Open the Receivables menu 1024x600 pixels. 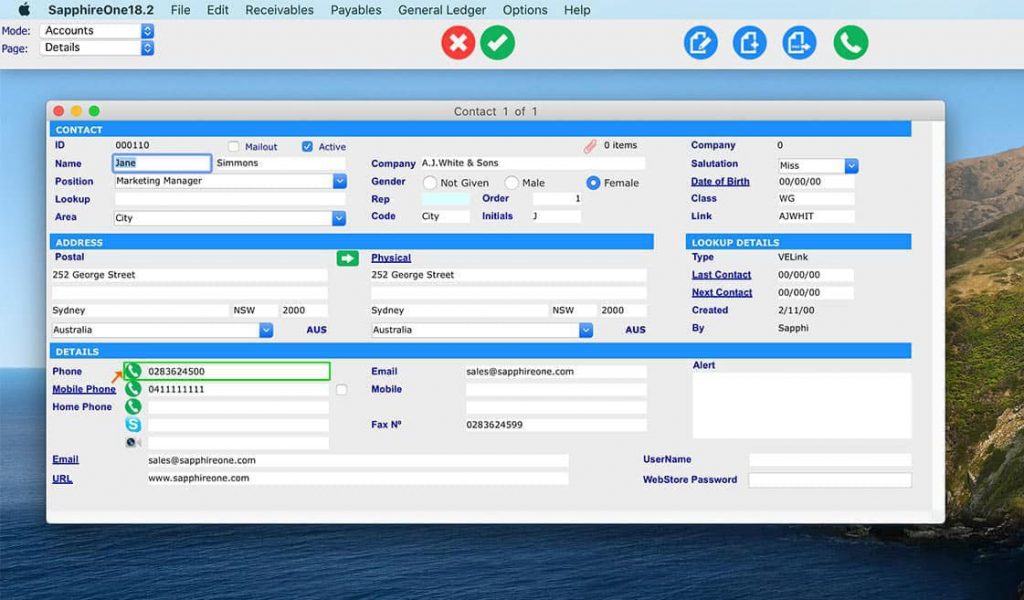pyautogui.click(x=280, y=10)
